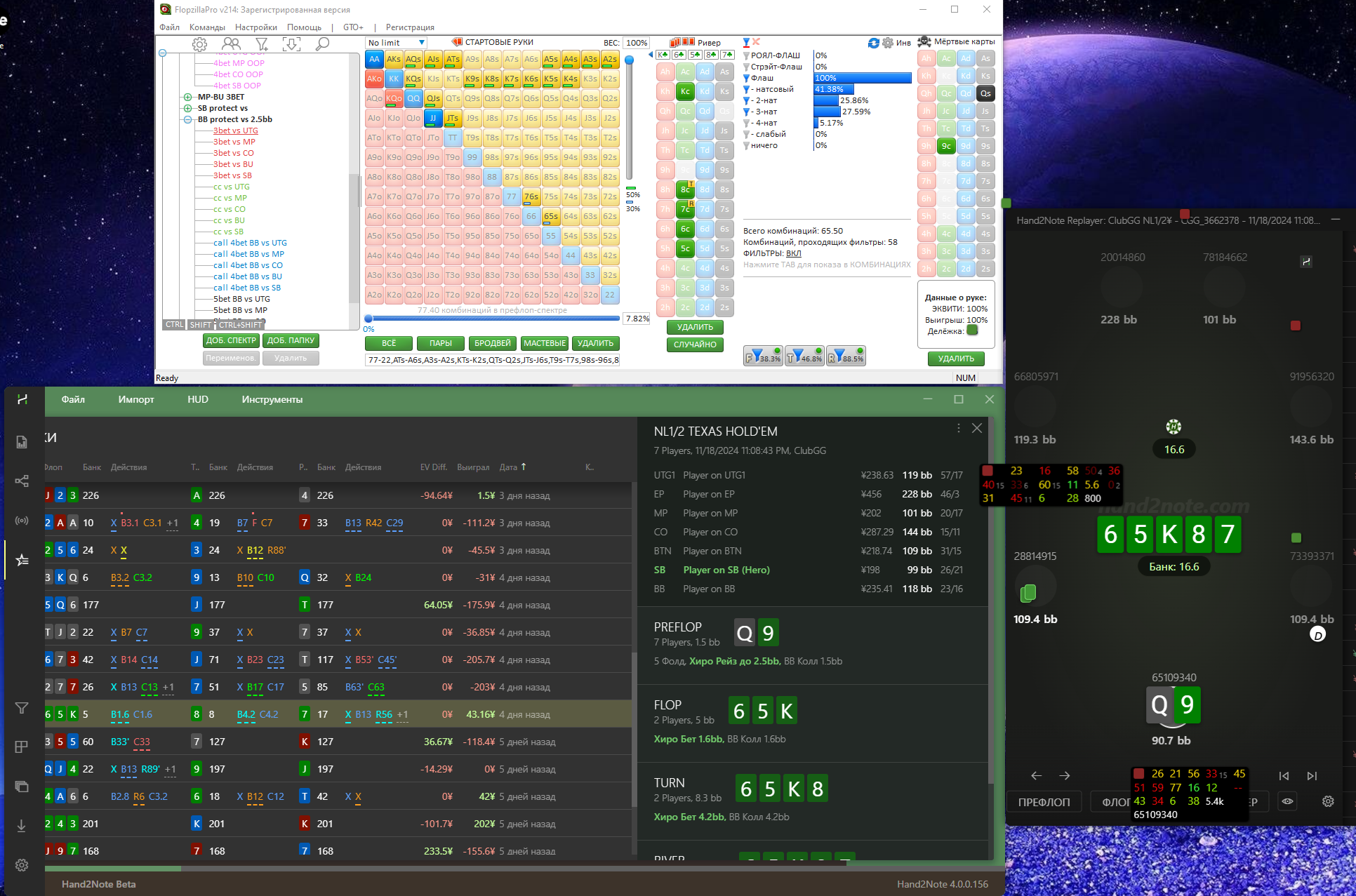This screenshot has height=896, width=1356.
Task: Skip to last hand in the replayer
Action: (x=1312, y=776)
